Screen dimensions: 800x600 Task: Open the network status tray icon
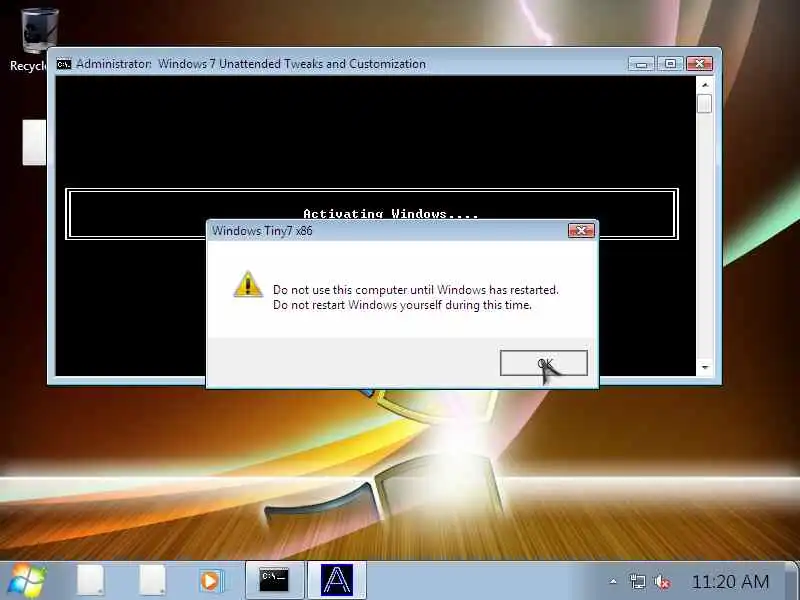click(x=637, y=581)
